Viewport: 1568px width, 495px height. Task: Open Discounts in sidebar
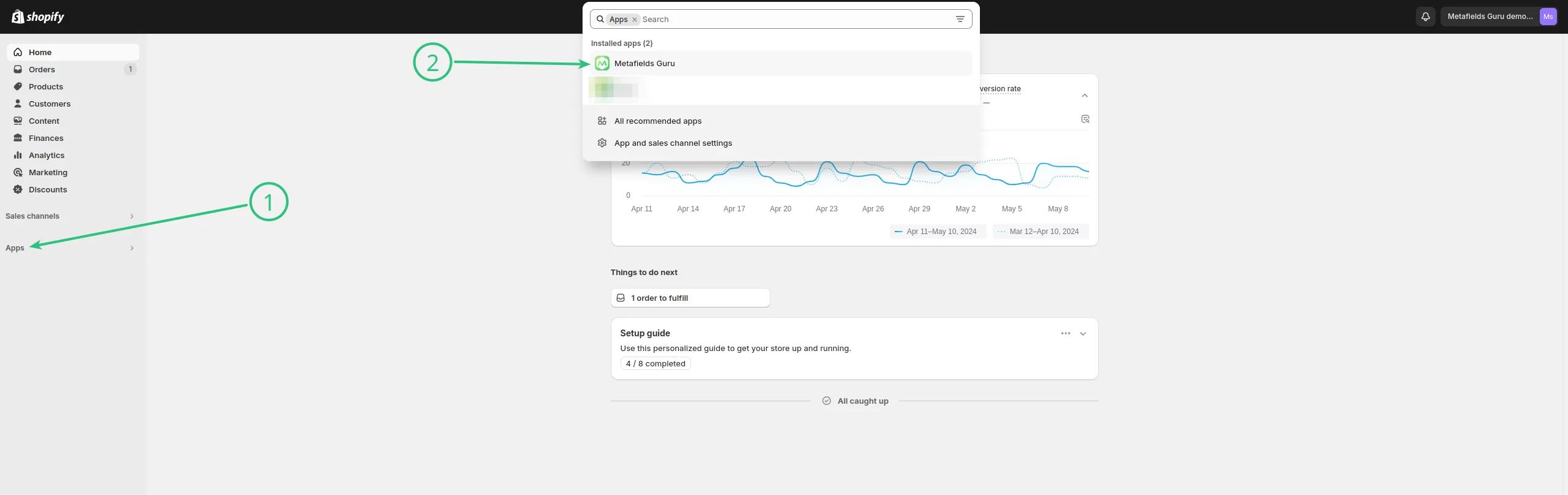[73, 189]
